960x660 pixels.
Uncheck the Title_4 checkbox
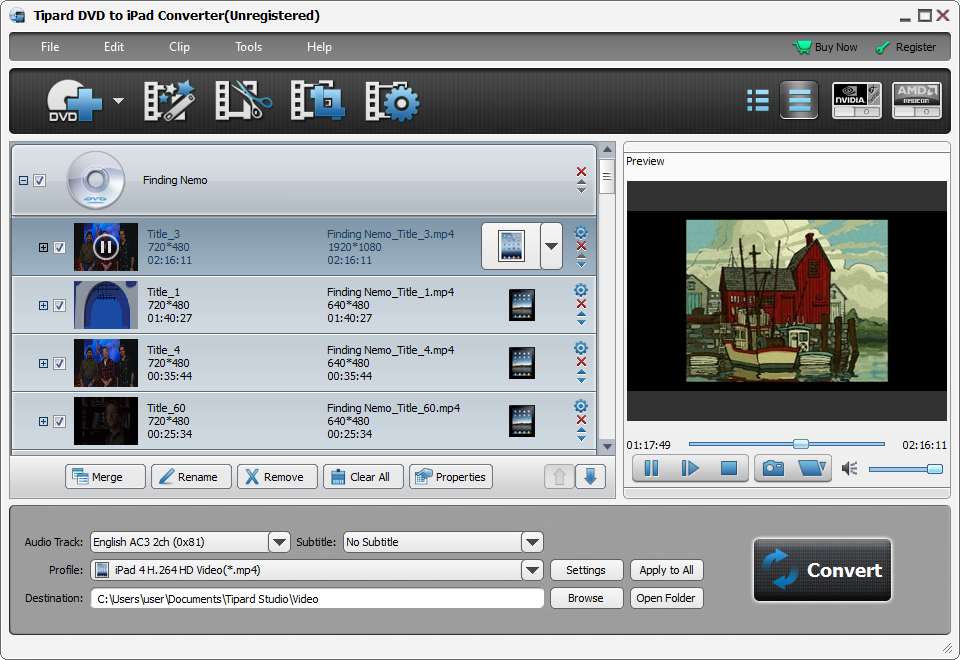point(59,364)
